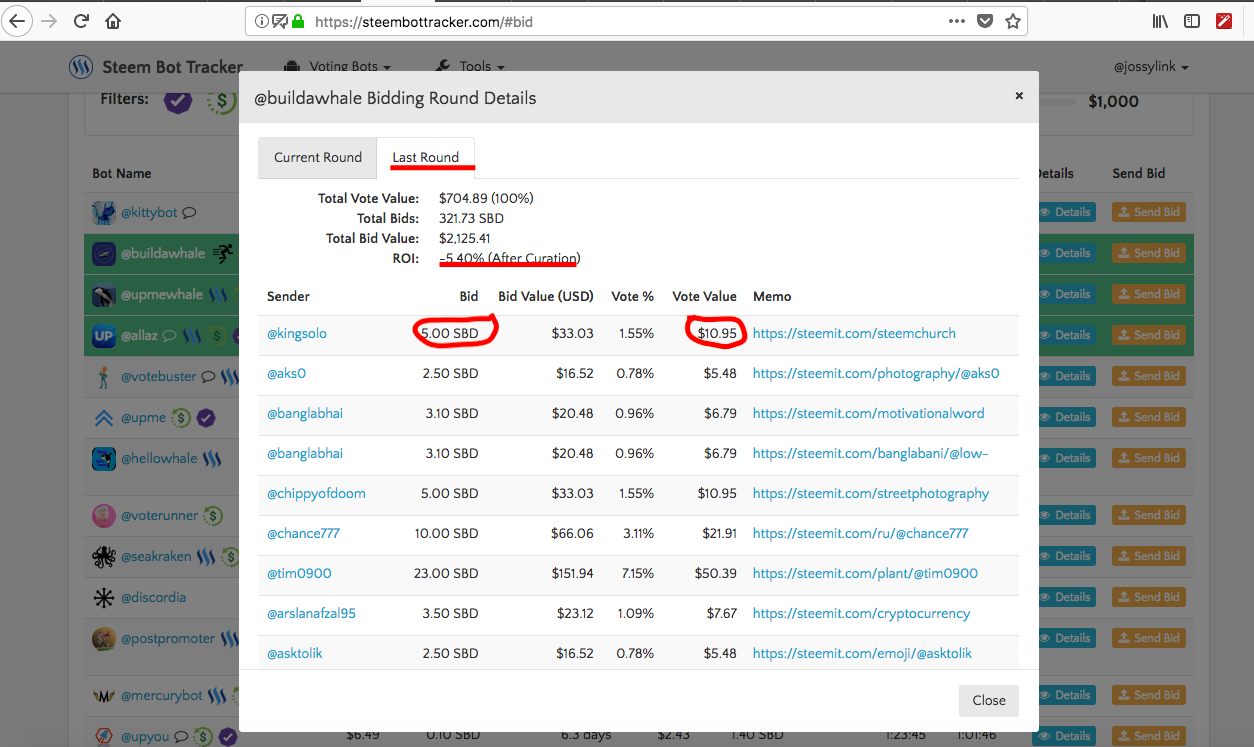Click the speech bubble icon beside @kittybot

[x=188, y=213]
